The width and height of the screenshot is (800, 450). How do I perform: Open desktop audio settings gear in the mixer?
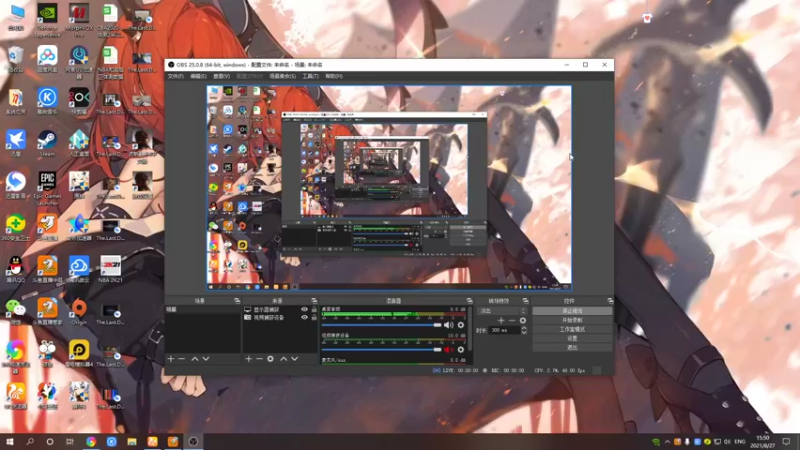pos(461,325)
